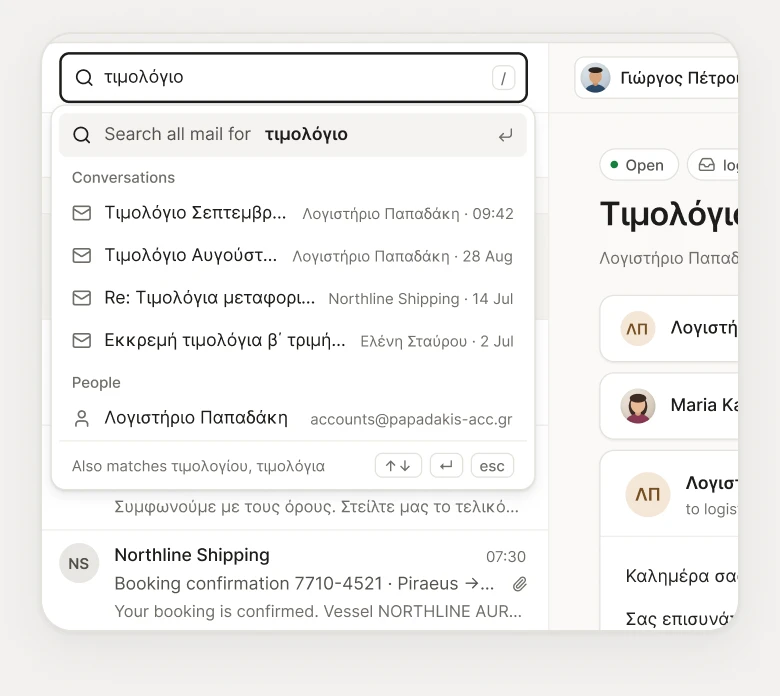The width and height of the screenshot is (780, 696).
Task: Click person icon beside Λογιστήριο Παπαδάκη
Action: [x=82, y=418]
